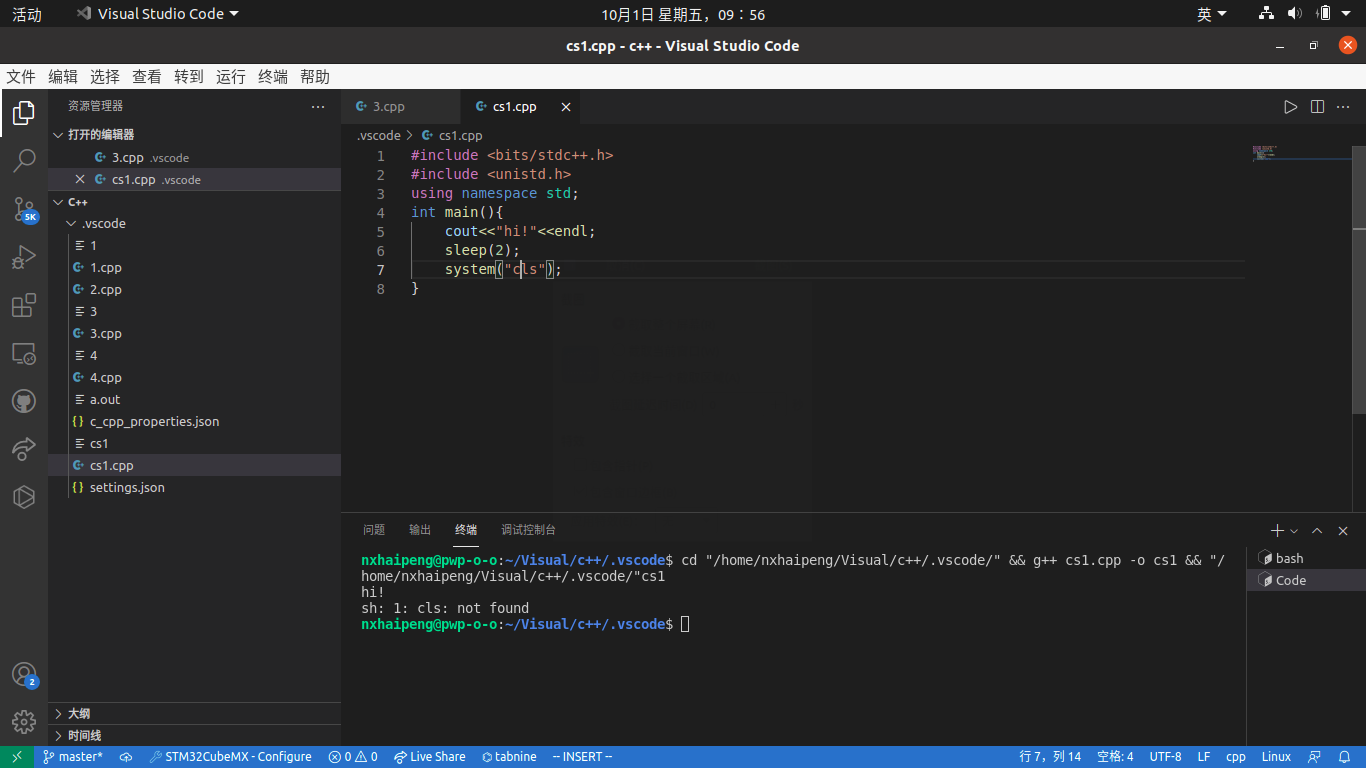This screenshot has height=768, width=1366.
Task: Open Remote Explorer icon in activity bar
Action: click(24, 353)
